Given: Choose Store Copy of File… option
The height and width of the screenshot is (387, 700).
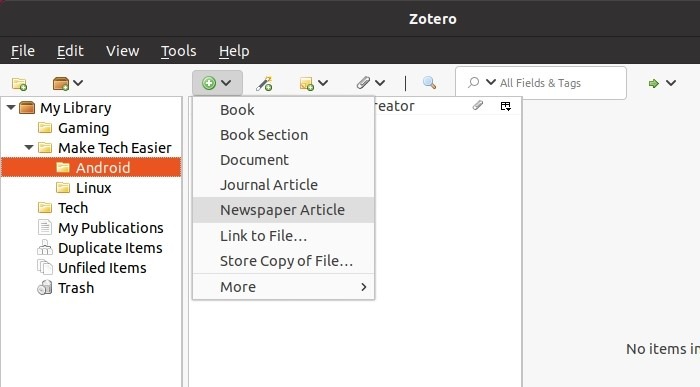Looking at the screenshot, I should 283,261.
